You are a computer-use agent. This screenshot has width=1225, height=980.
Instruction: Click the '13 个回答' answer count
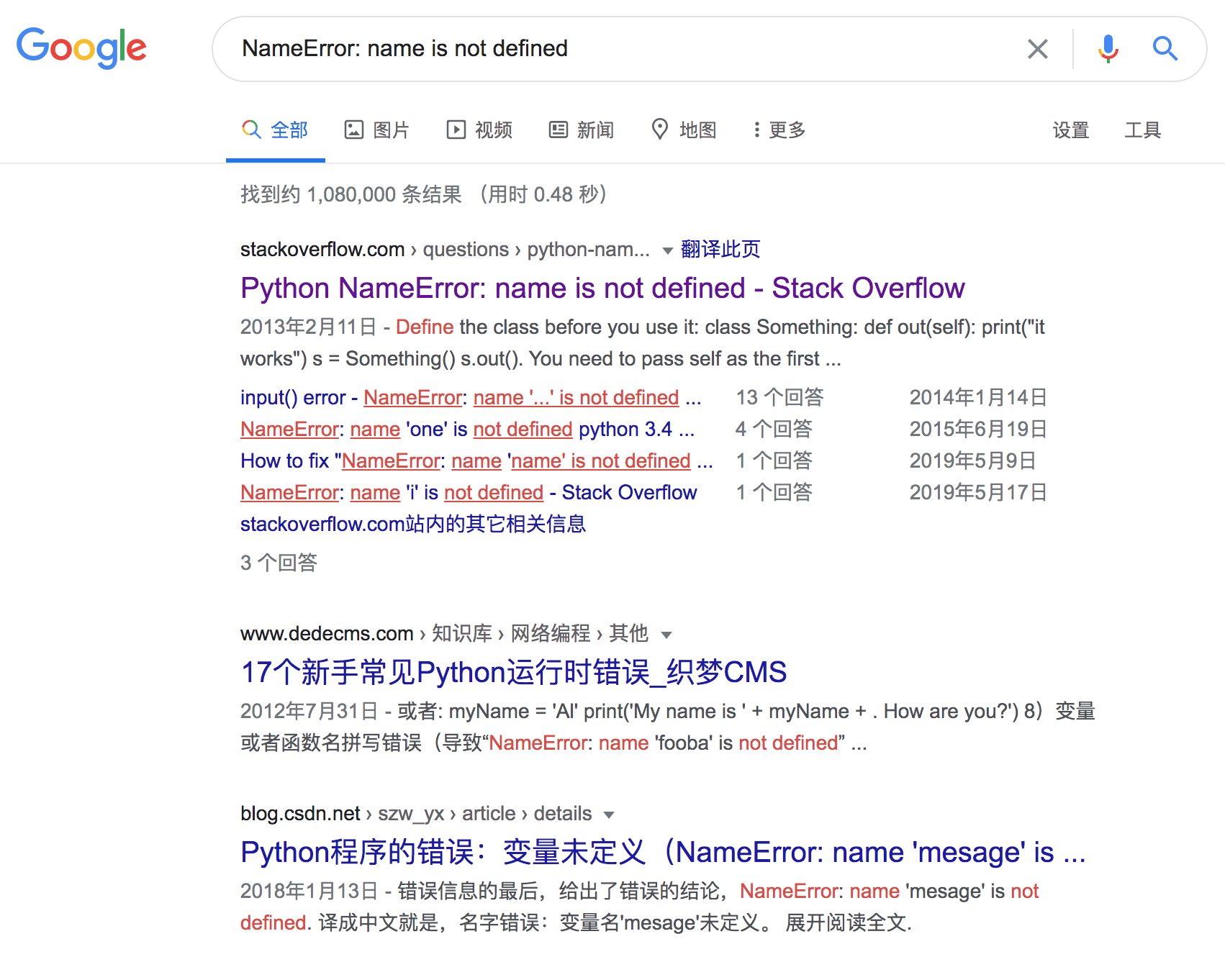[780, 397]
